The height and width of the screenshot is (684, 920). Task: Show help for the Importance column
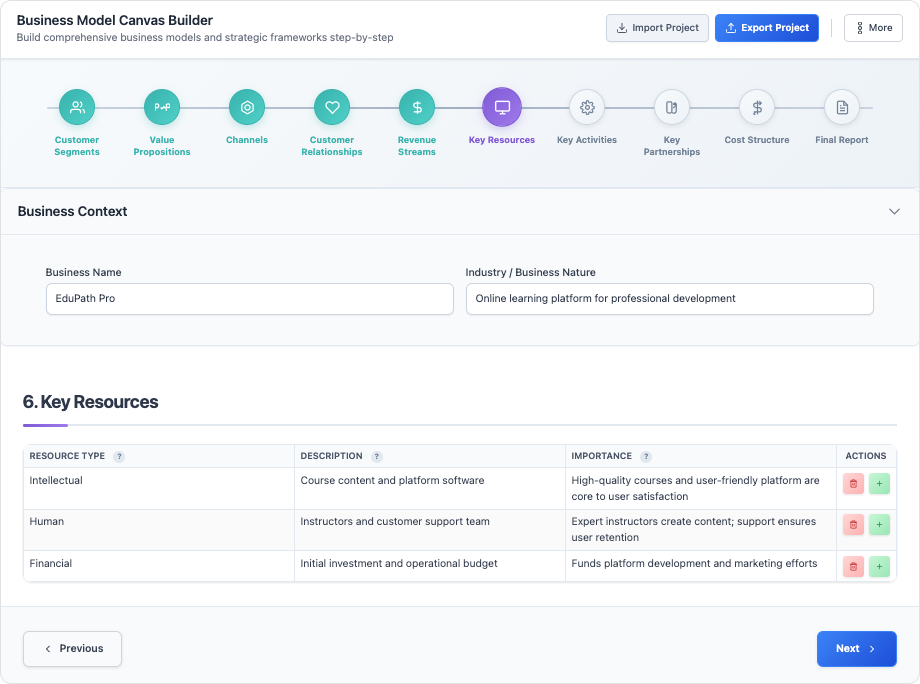tap(646, 456)
